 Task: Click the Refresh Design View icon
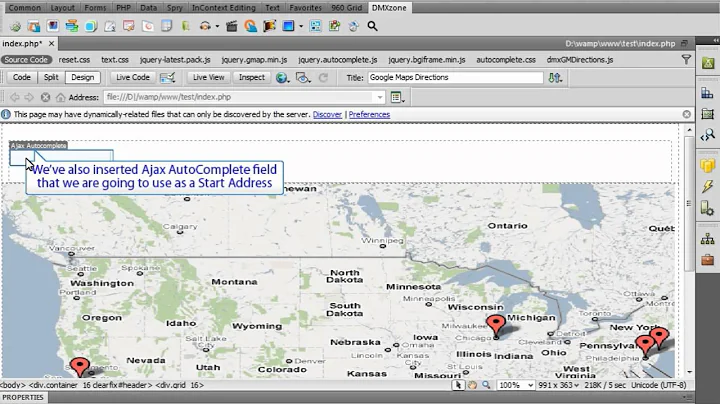323,78
